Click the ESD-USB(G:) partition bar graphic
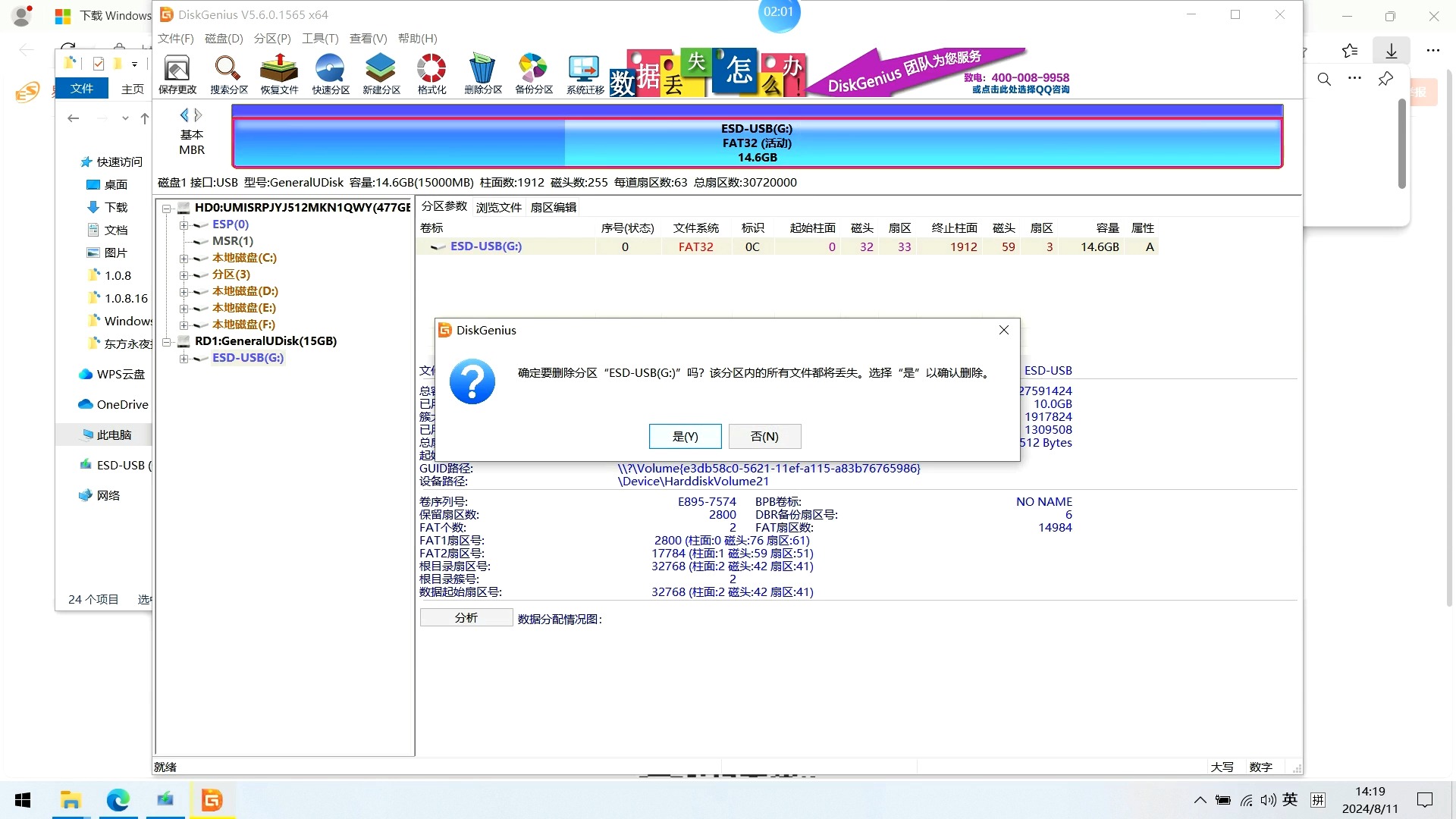 click(757, 143)
